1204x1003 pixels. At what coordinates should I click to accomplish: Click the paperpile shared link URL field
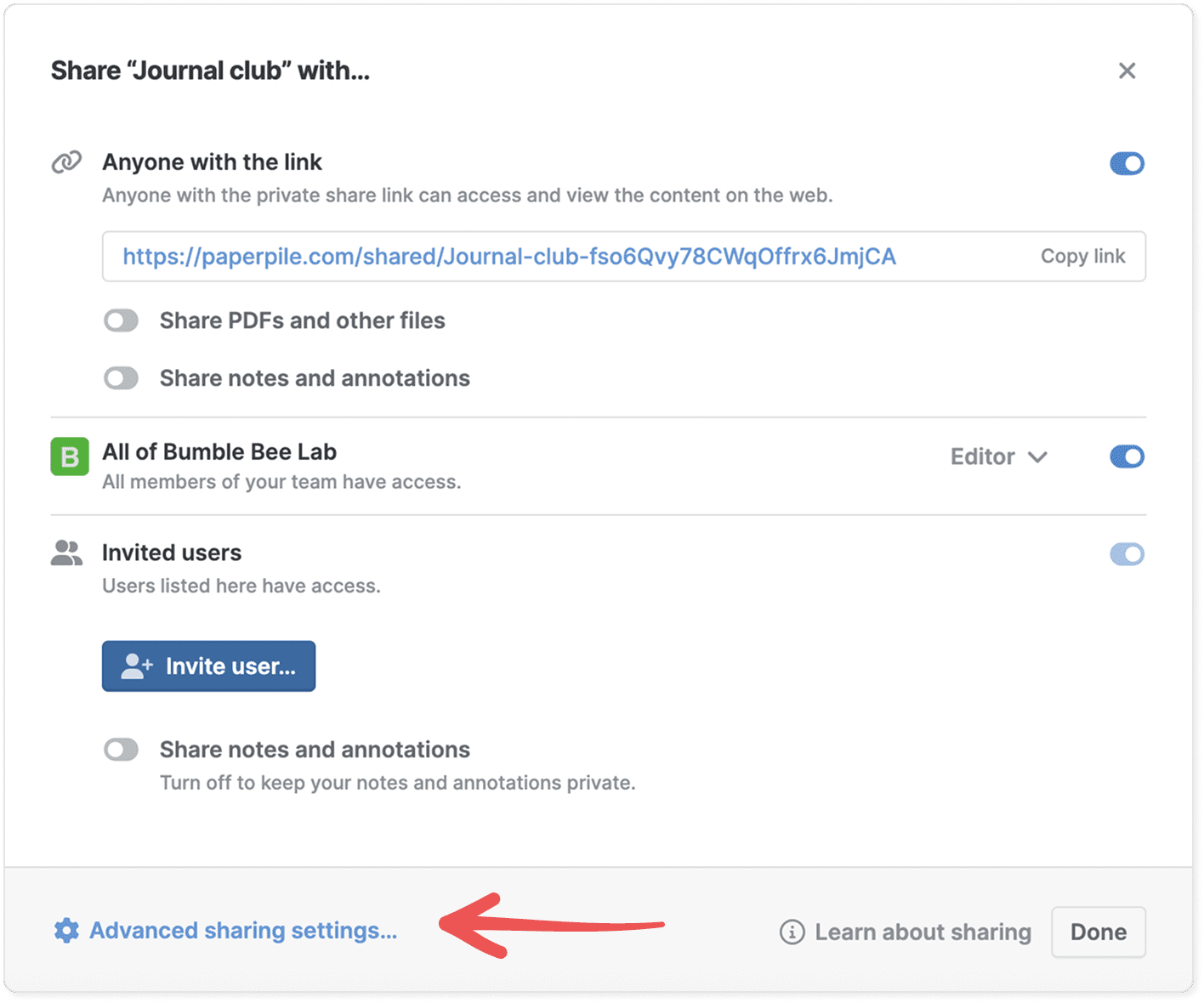point(509,257)
